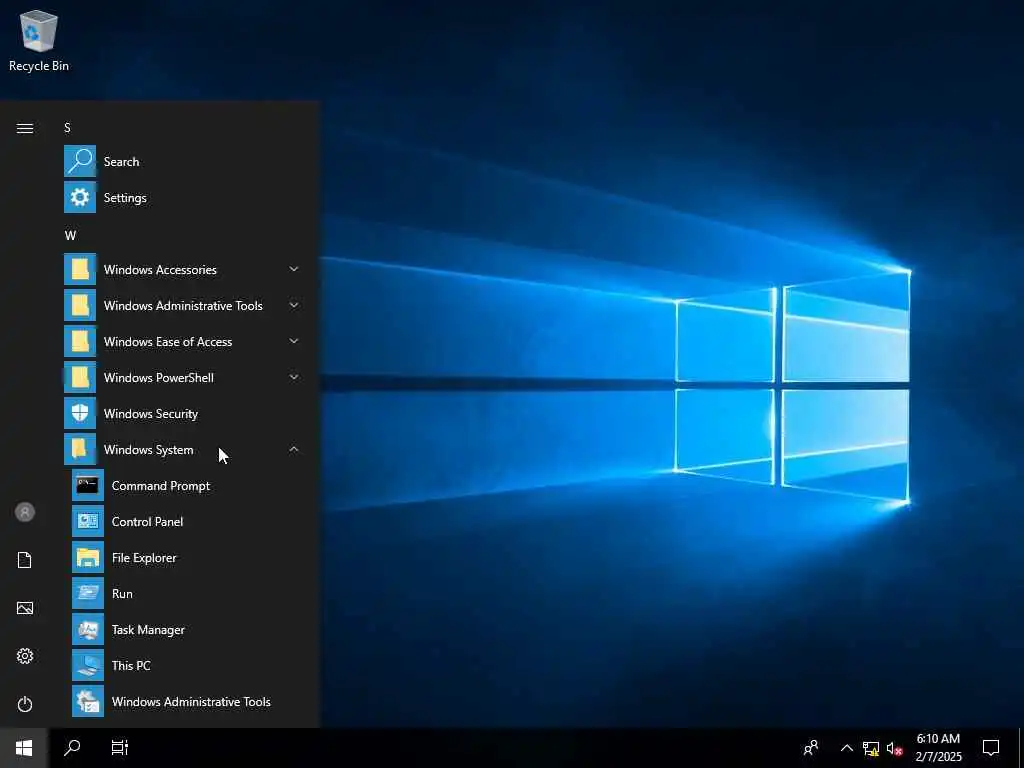Open the File Explorer icon

pos(88,557)
